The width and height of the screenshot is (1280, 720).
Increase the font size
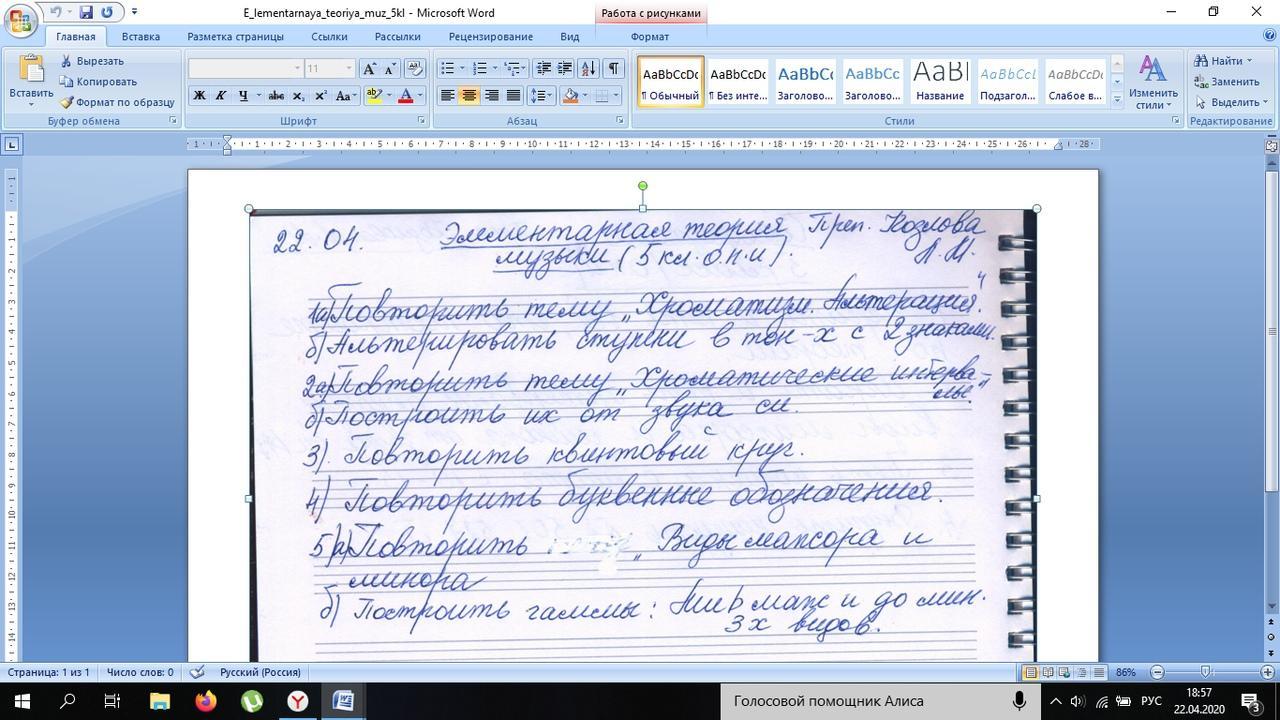point(369,68)
